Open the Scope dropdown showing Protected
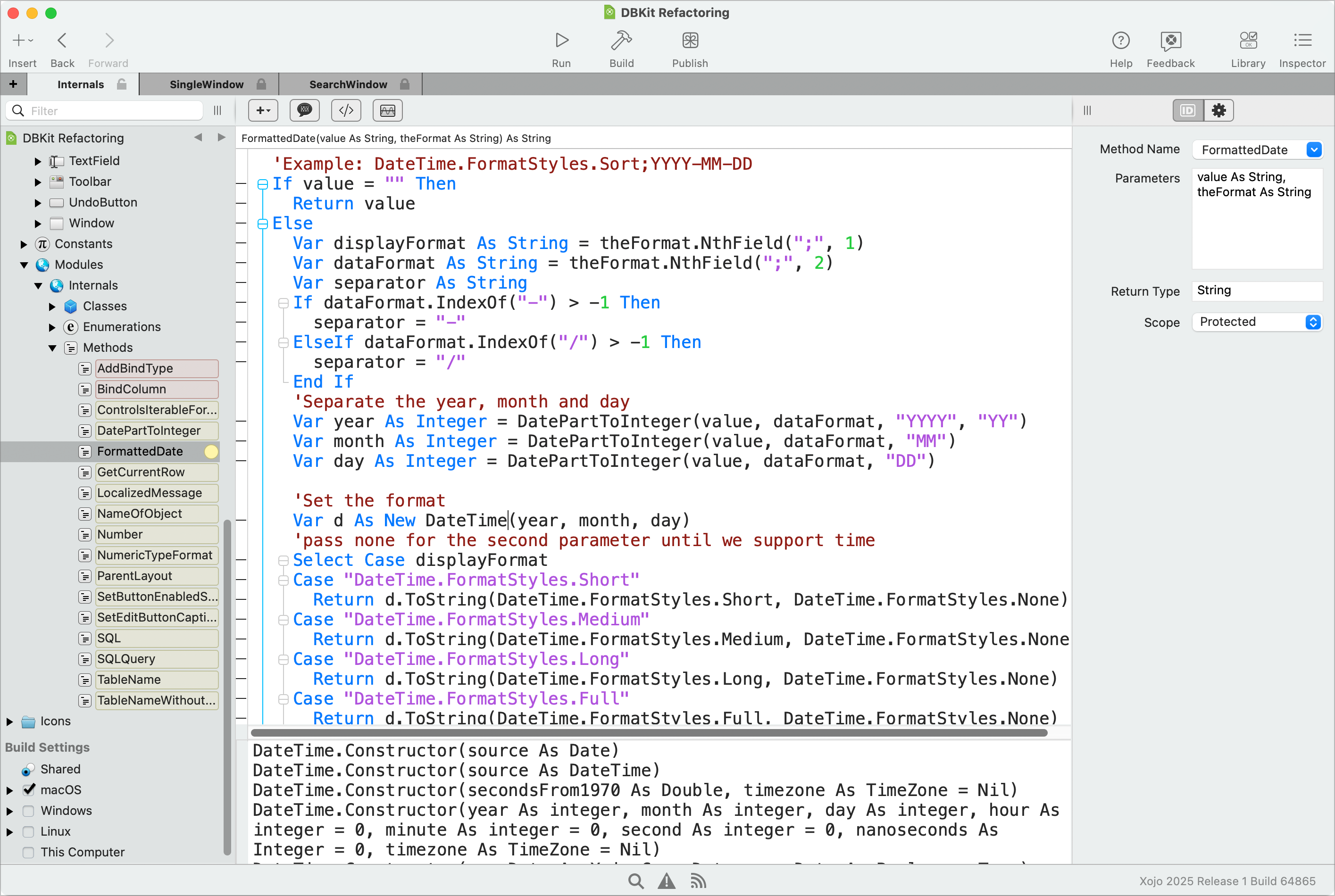The height and width of the screenshot is (896, 1335). pos(1257,322)
